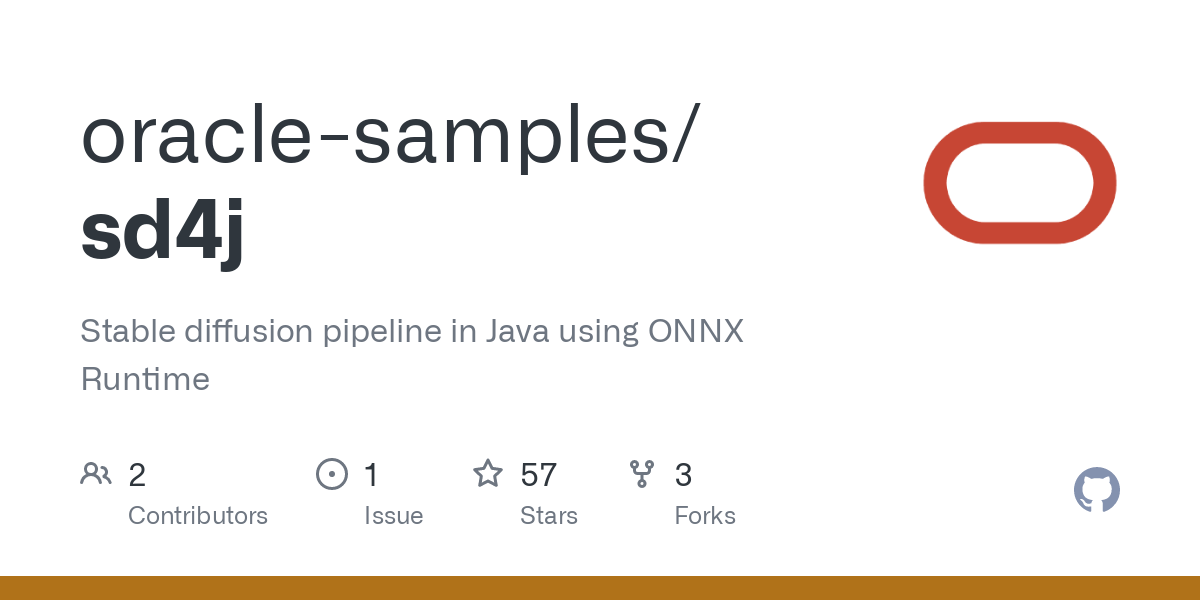
Task: Click the Contributors text label
Action: 198,516
